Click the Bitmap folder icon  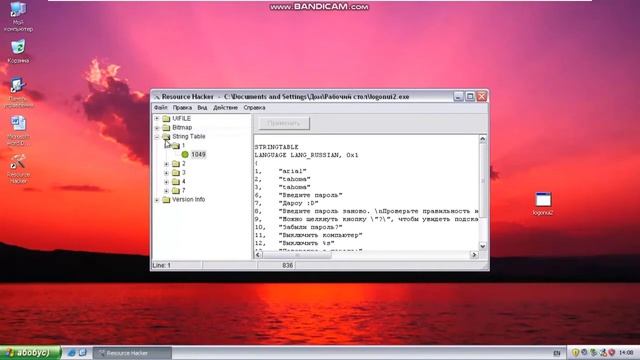(x=166, y=127)
